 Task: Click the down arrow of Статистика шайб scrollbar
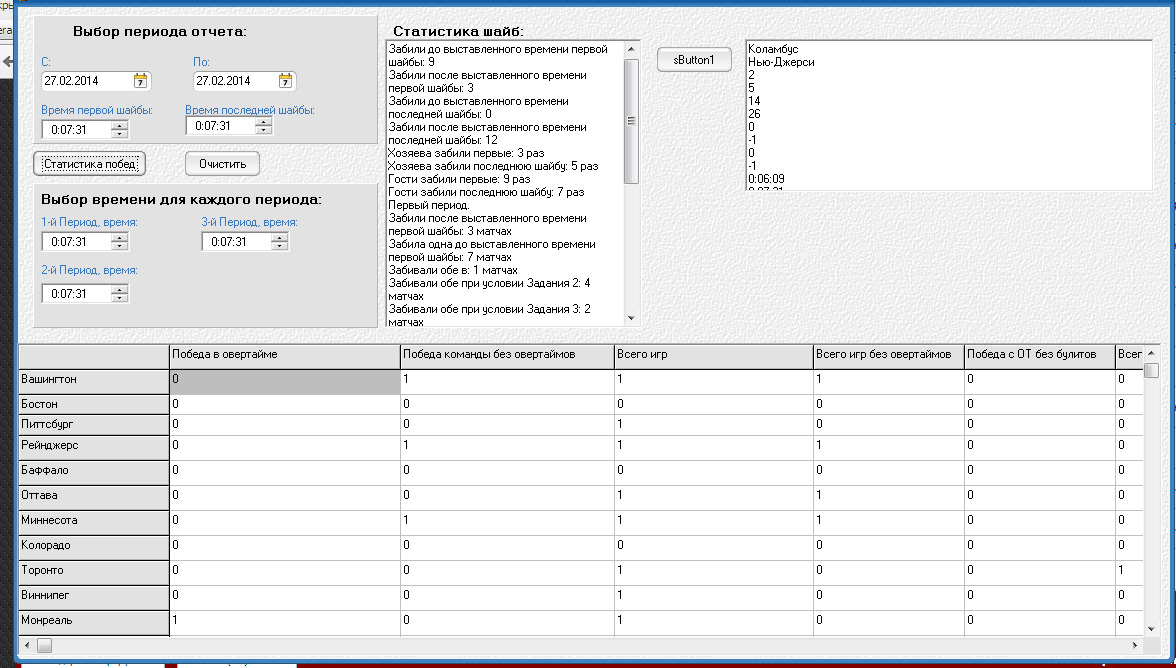coord(631,318)
